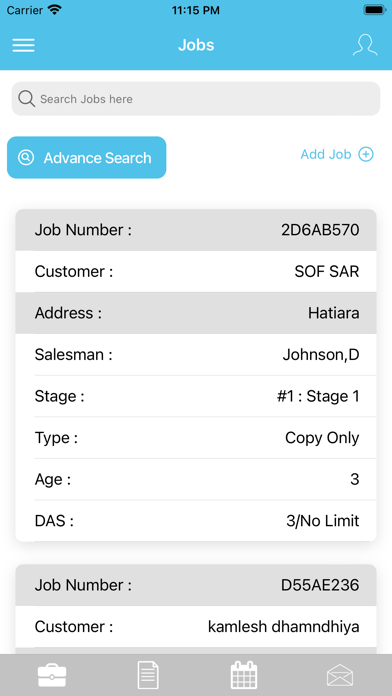Image resolution: width=392 pixels, height=696 pixels.
Task: Switch to the briefcase Jobs tab
Action: coord(52,676)
